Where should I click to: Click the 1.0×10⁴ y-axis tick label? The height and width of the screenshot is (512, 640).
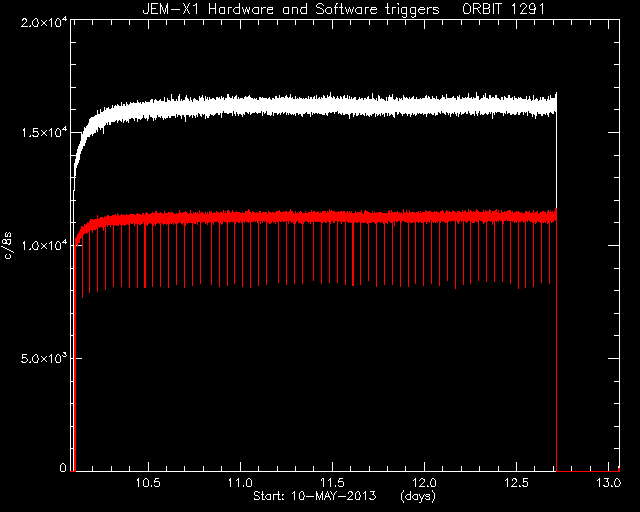tap(44, 245)
